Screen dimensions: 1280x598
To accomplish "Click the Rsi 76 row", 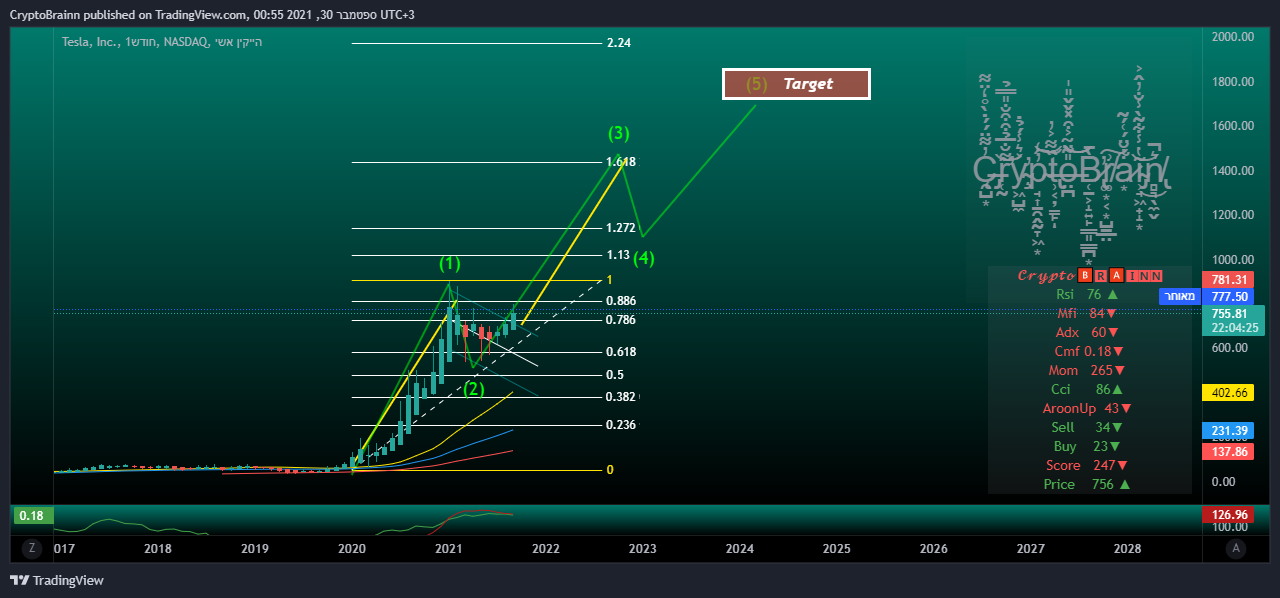I will [x=1087, y=294].
